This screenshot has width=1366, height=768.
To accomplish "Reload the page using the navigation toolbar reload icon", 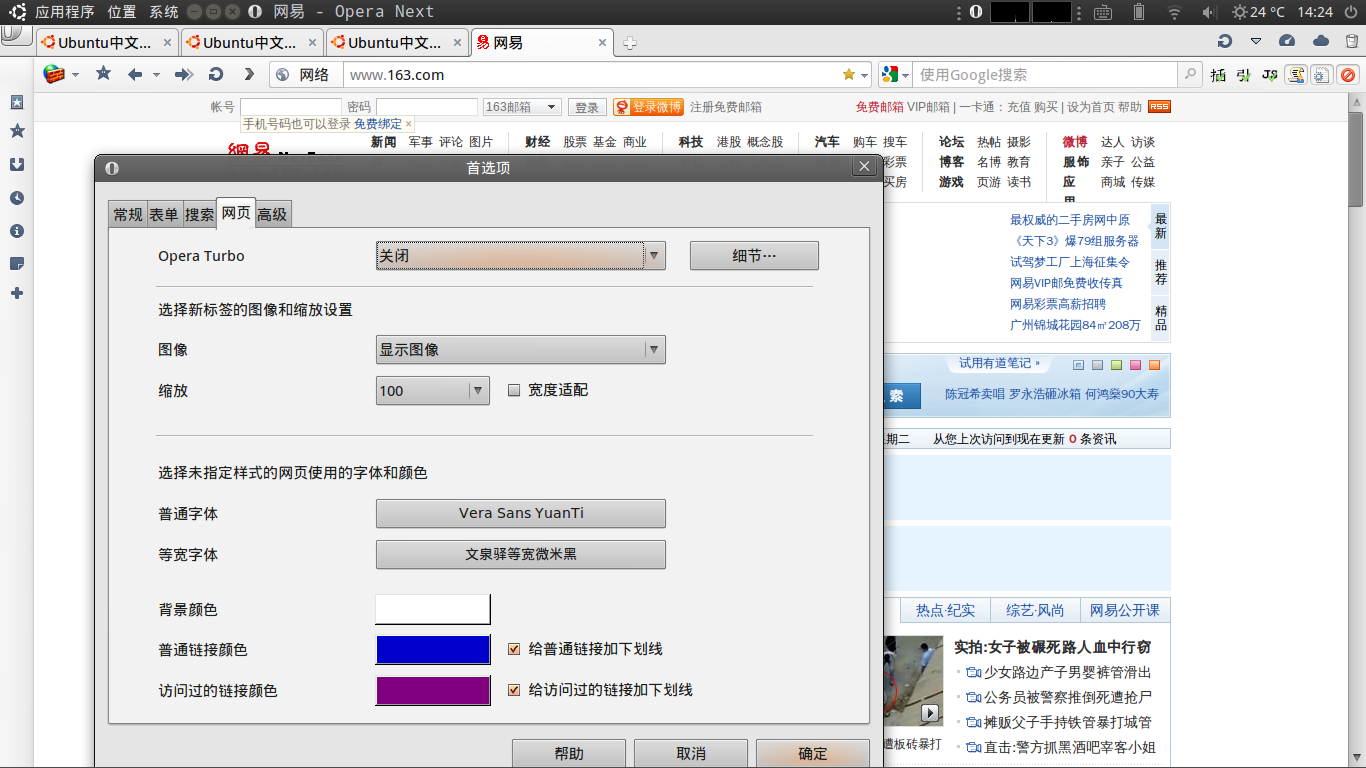I will click(x=215, y=74).
